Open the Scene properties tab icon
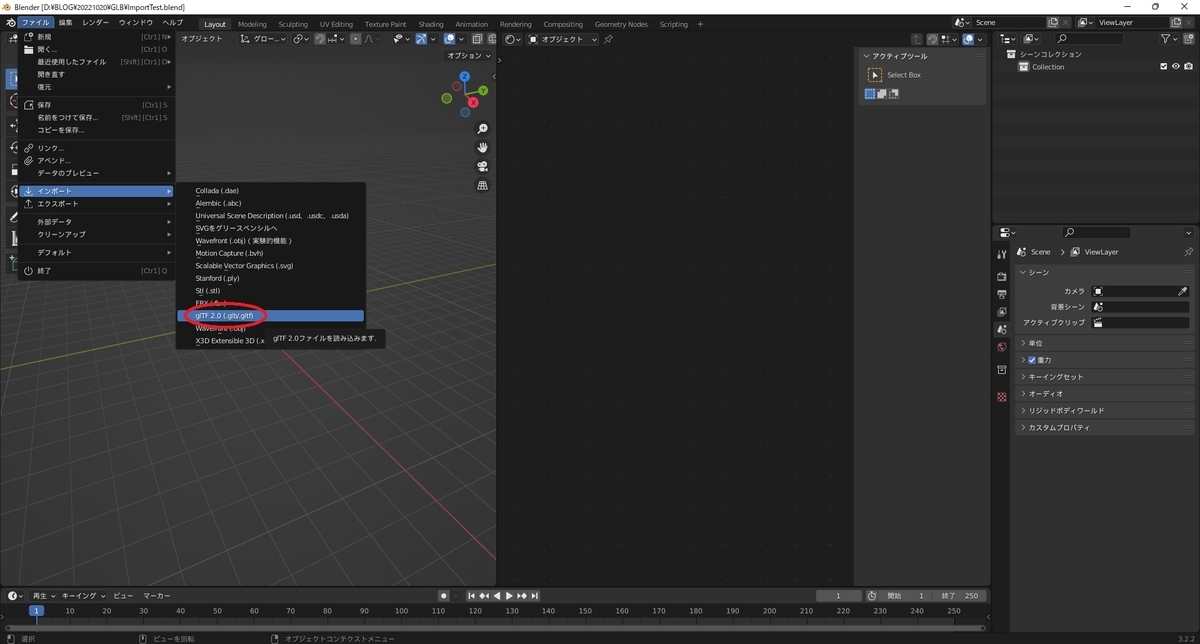This screenshot has width=1200, height=644. (x=1001, y=329)
